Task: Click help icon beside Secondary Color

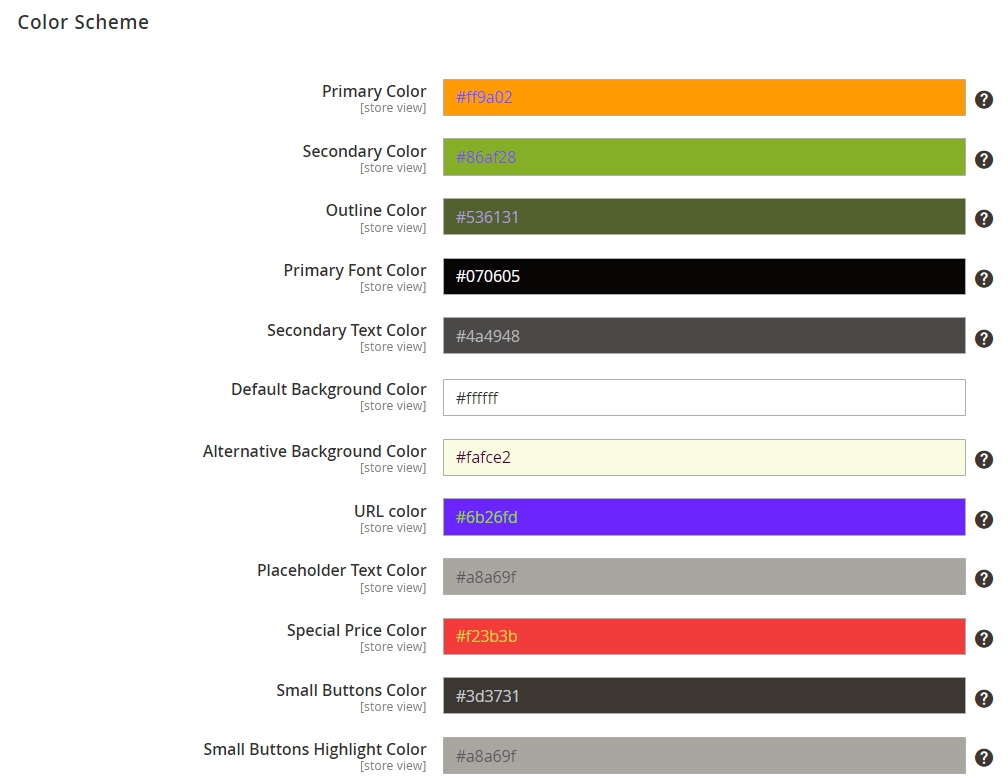Action: (x=984, y=159)
